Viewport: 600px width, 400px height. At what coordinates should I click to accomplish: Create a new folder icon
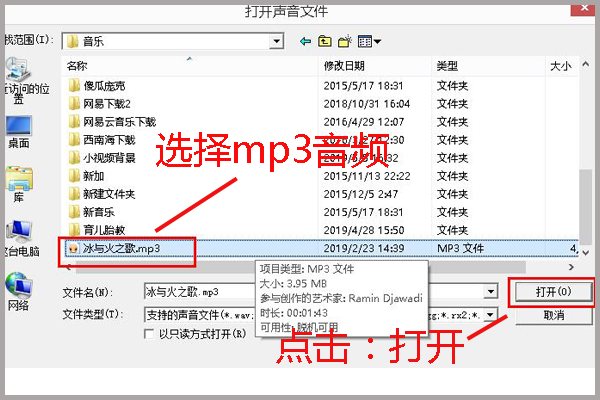(x=345, y=41)
